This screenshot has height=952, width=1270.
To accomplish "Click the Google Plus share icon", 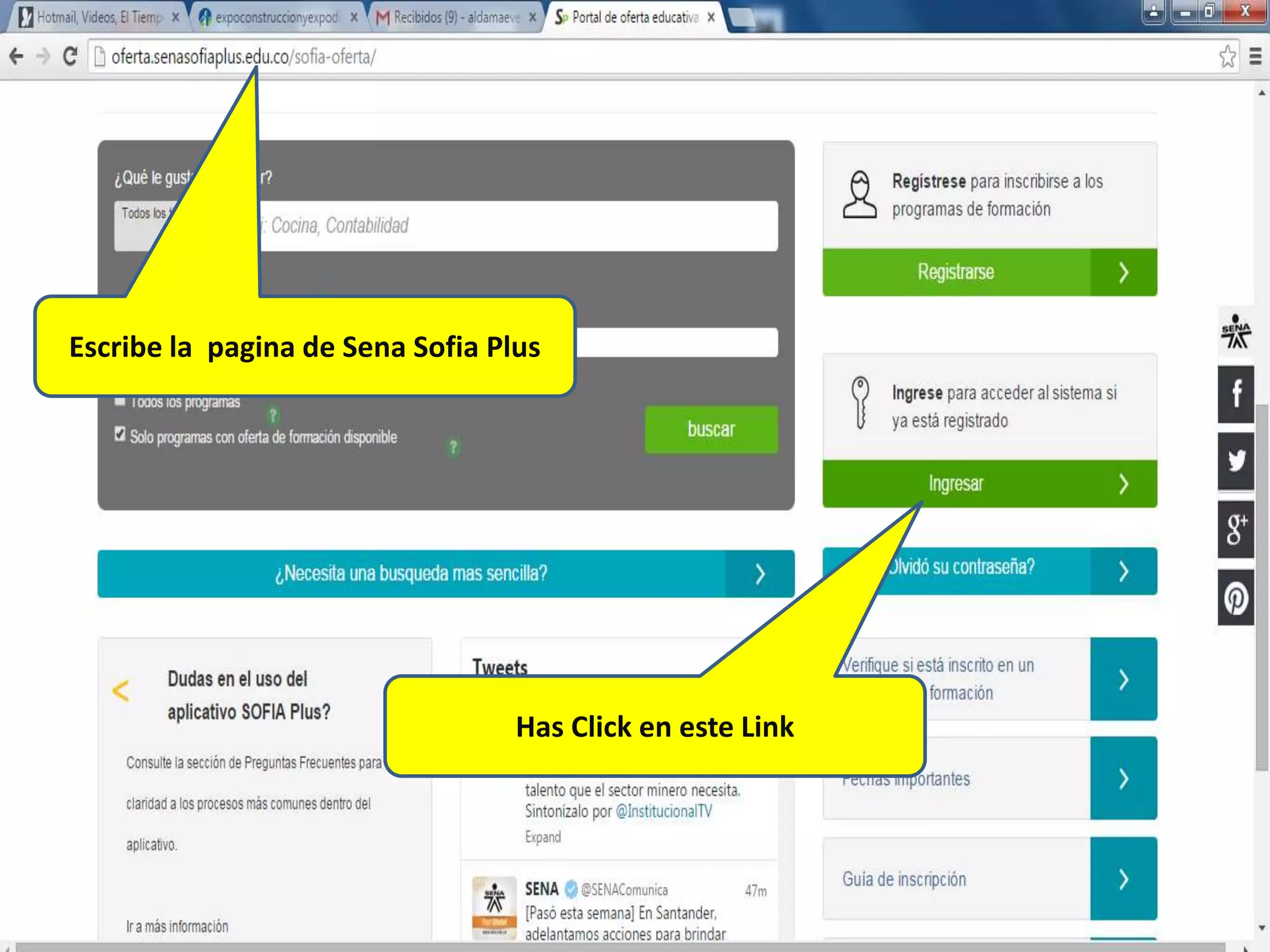I will click(x=1235, y=529).
